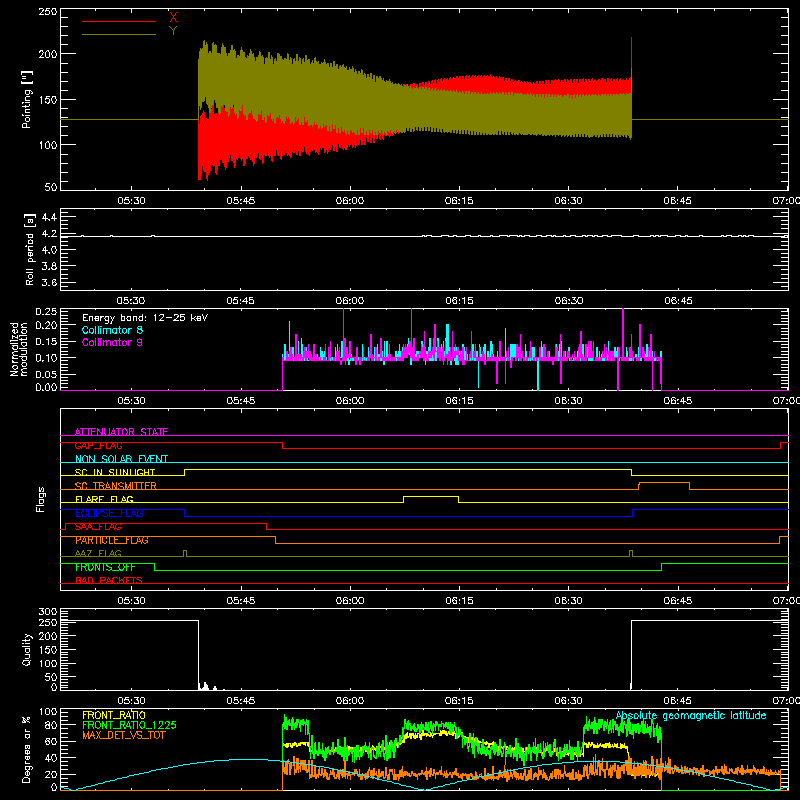Click the magenta 'Collimator 9' legend entry

click(x=112, y=342)
